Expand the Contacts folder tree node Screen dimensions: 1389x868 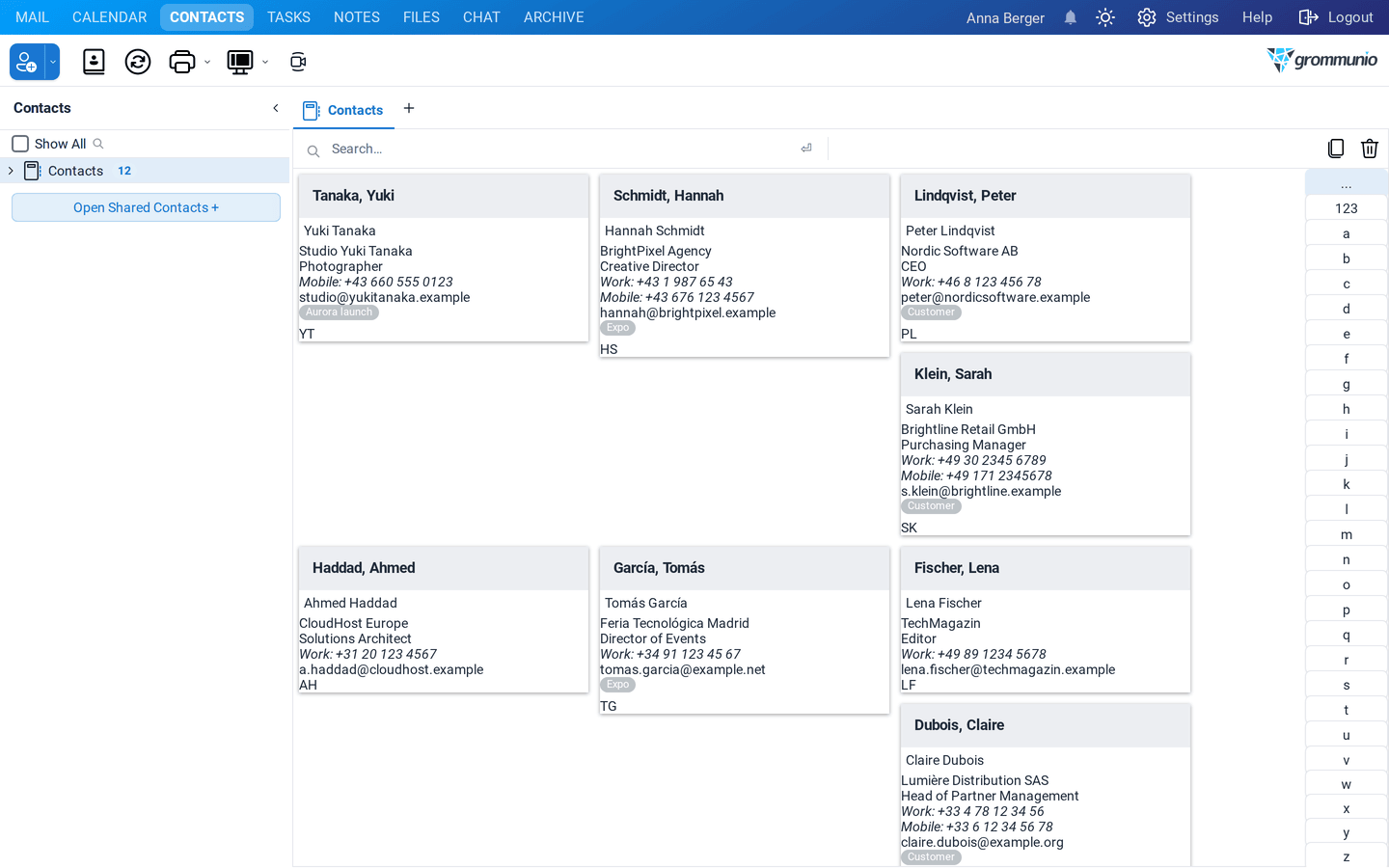[11, 171]
